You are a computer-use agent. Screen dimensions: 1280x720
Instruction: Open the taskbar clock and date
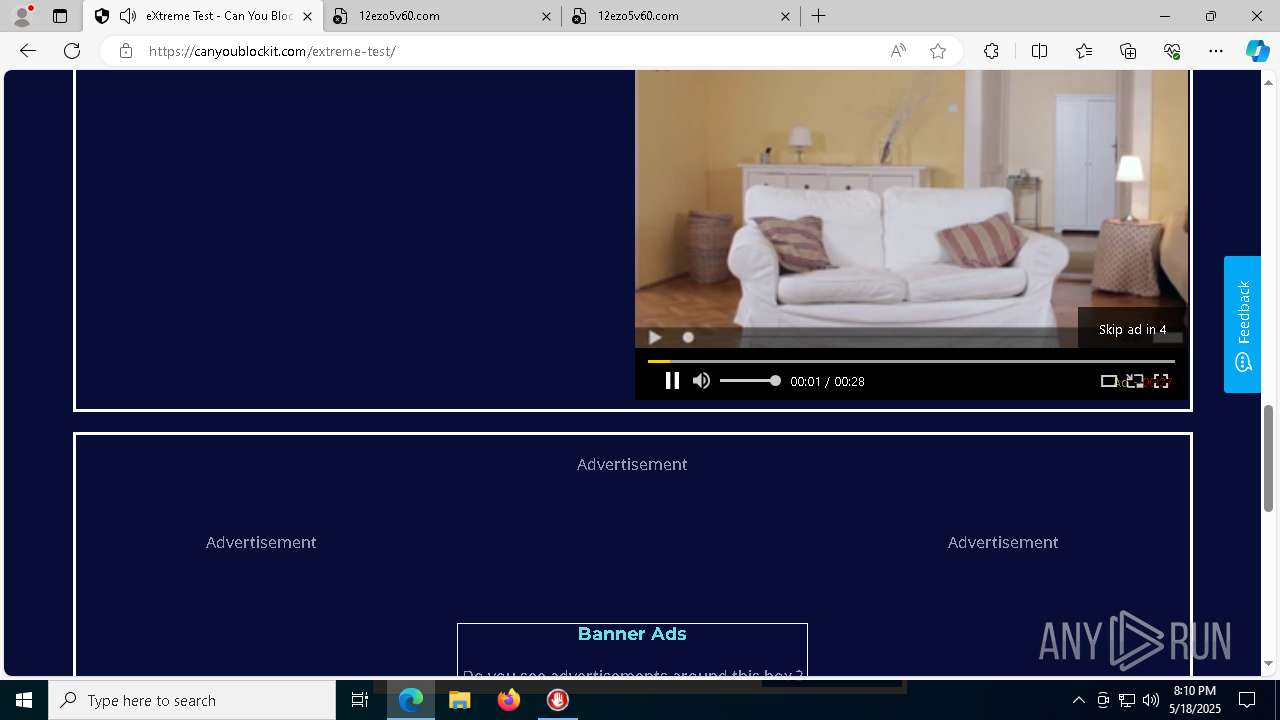pyautogui.click(x=1196, y=700)
